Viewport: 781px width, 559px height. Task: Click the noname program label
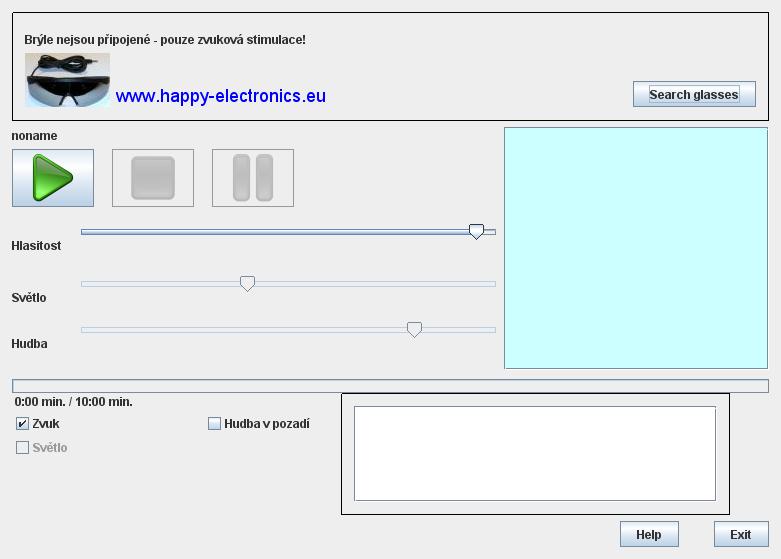(x=35, y=136)
